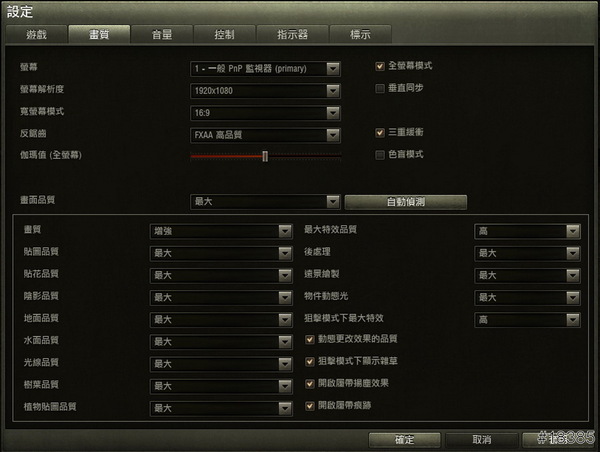
Task: Open the 寬螢幕模式 16:9 dropdown
Action: (265, 113)
